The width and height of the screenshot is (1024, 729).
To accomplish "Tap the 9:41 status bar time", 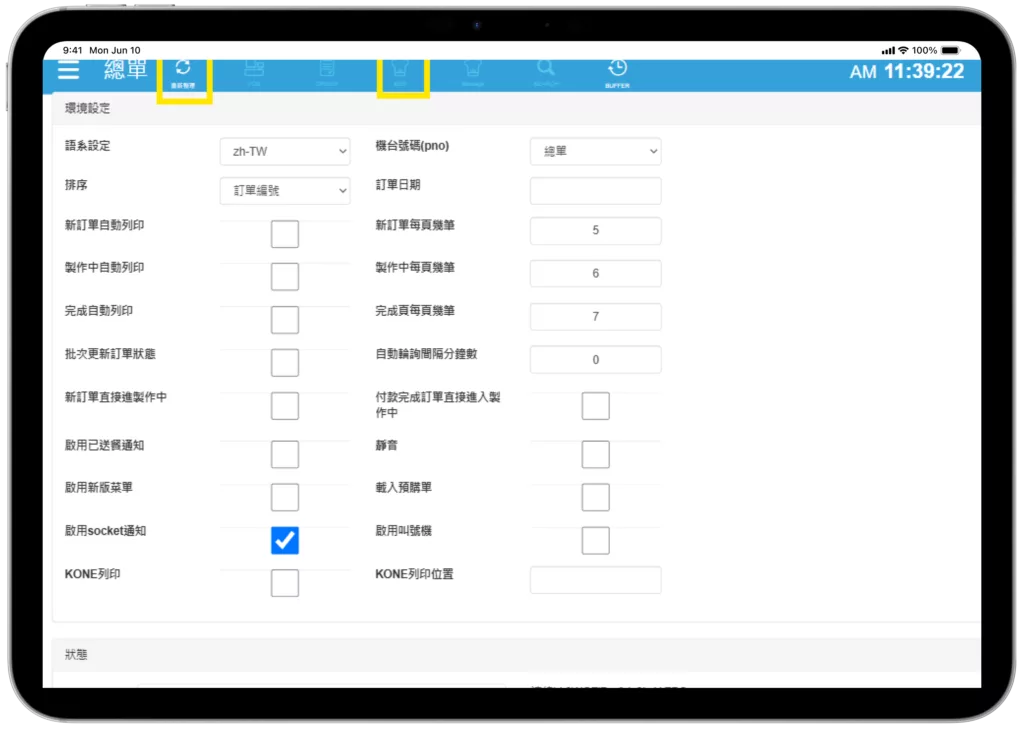I will 72,50.
